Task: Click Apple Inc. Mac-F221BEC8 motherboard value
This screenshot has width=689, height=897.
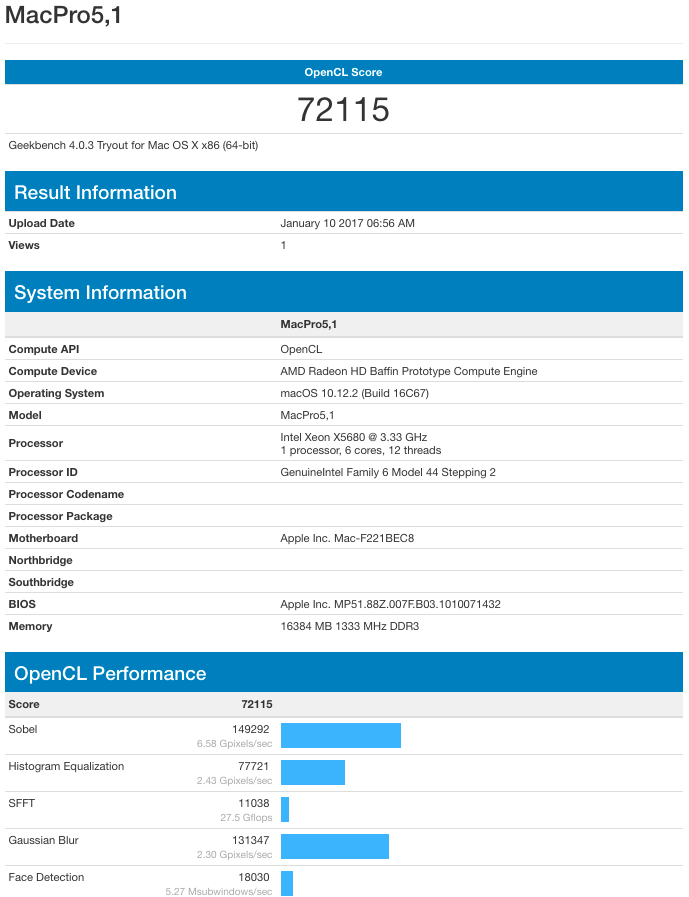Action: (347, 538)
